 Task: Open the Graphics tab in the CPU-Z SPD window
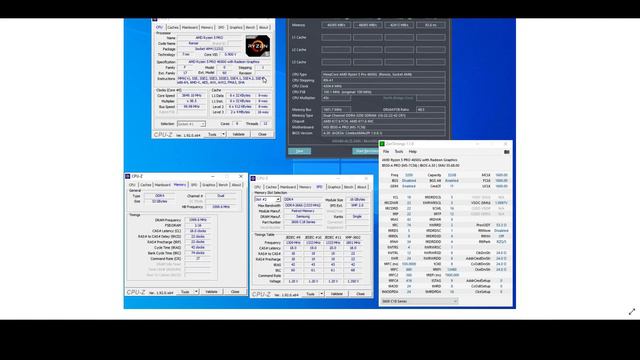click(334, 187)
